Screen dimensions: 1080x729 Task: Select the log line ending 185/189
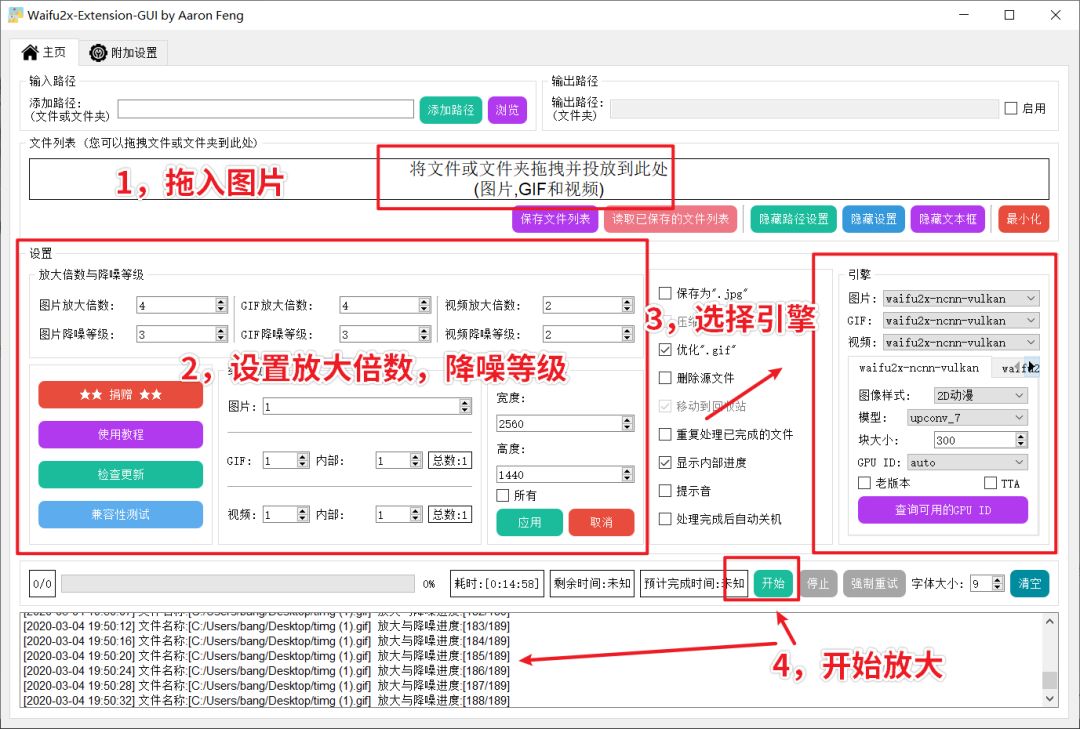(266, 656)
